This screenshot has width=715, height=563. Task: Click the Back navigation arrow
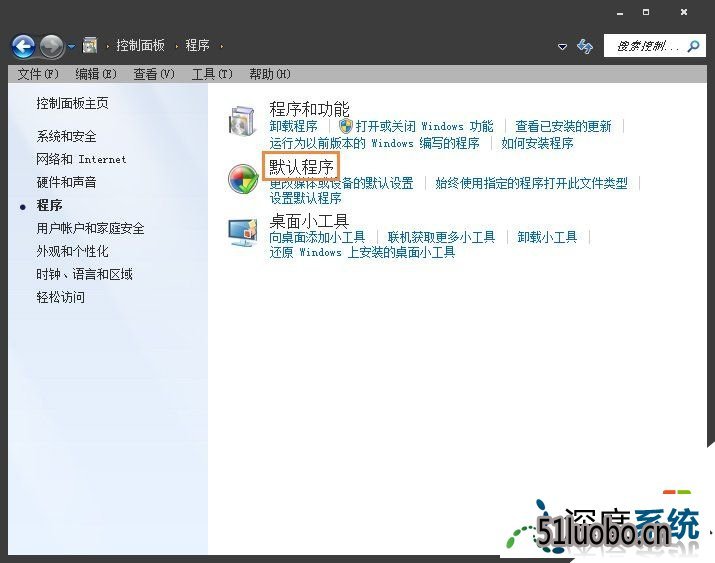(23, 46)
